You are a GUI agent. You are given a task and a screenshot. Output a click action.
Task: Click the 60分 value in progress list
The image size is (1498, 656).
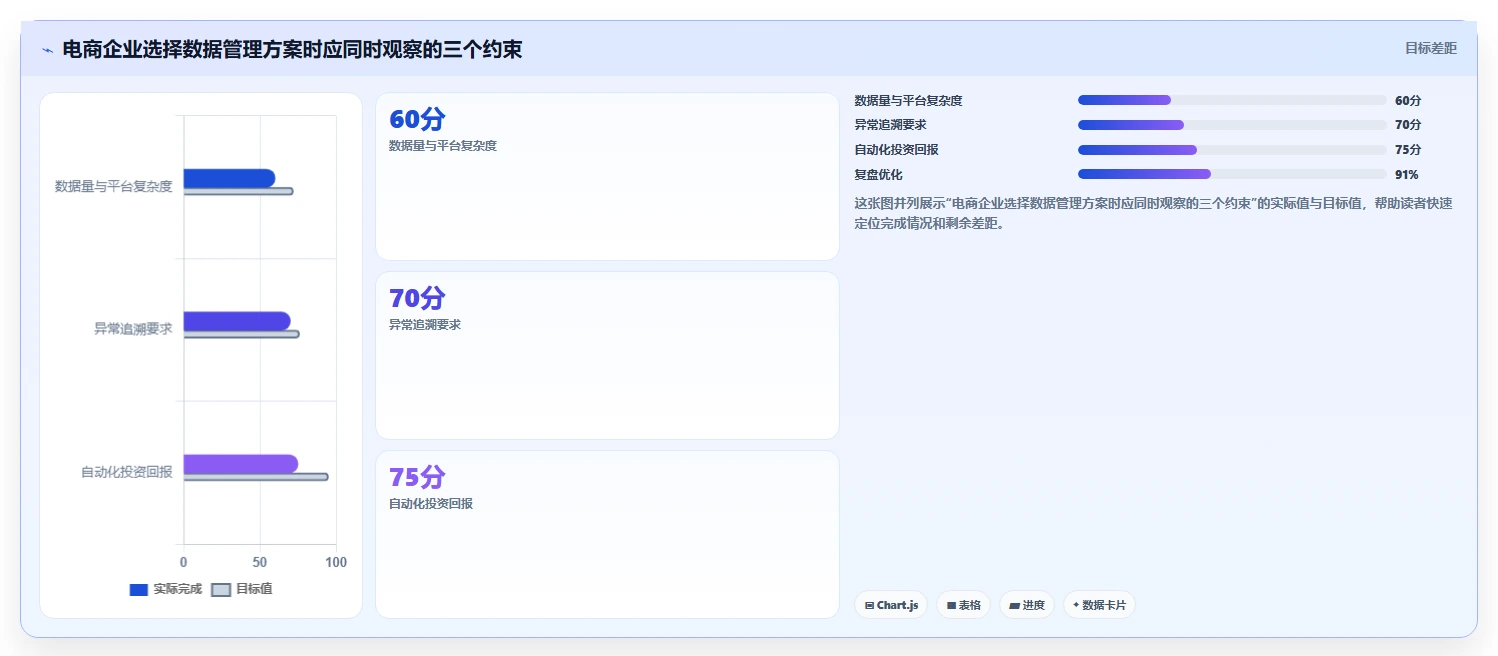coord(1408,100)
